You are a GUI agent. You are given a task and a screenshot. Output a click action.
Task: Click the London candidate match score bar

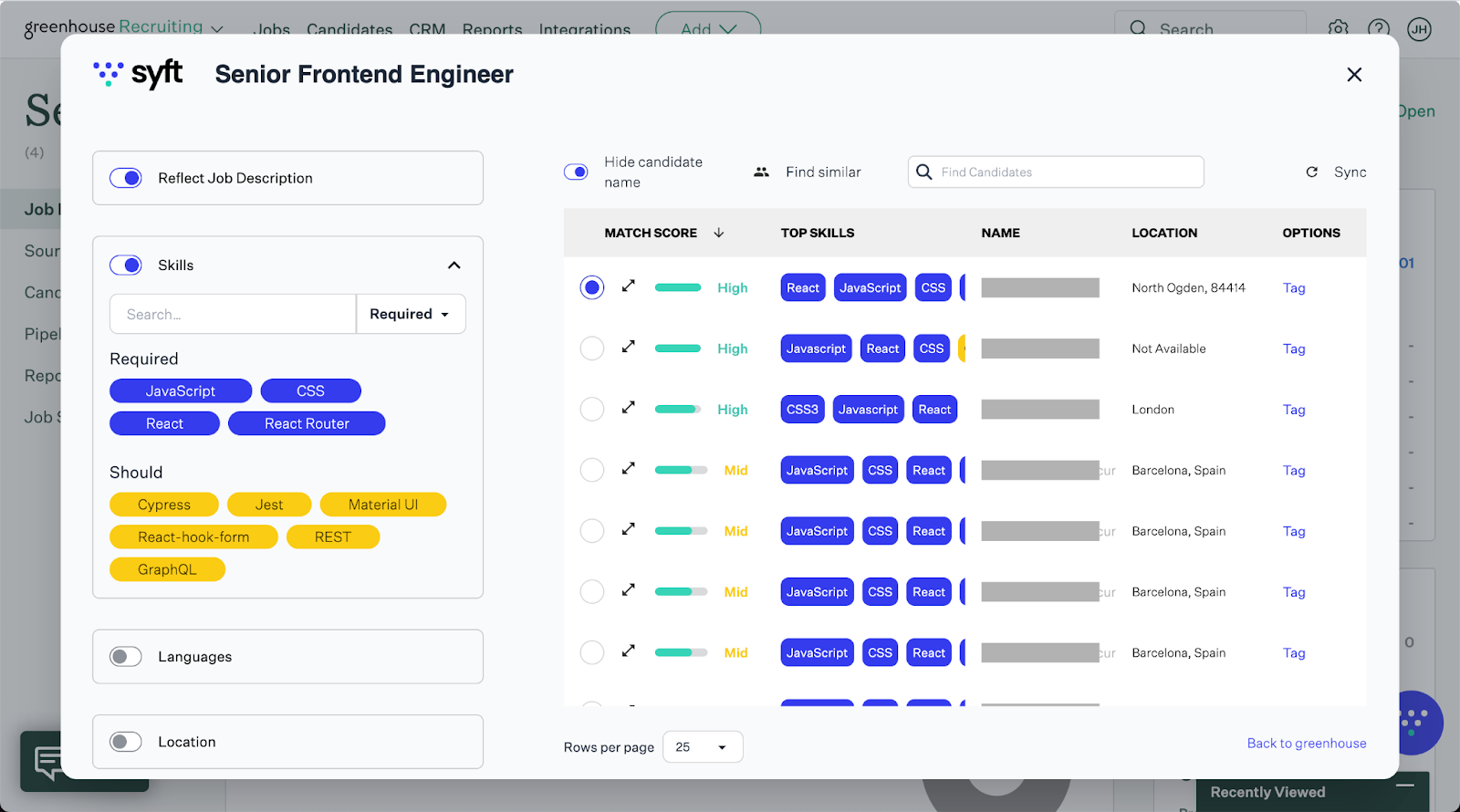(678, 410)
